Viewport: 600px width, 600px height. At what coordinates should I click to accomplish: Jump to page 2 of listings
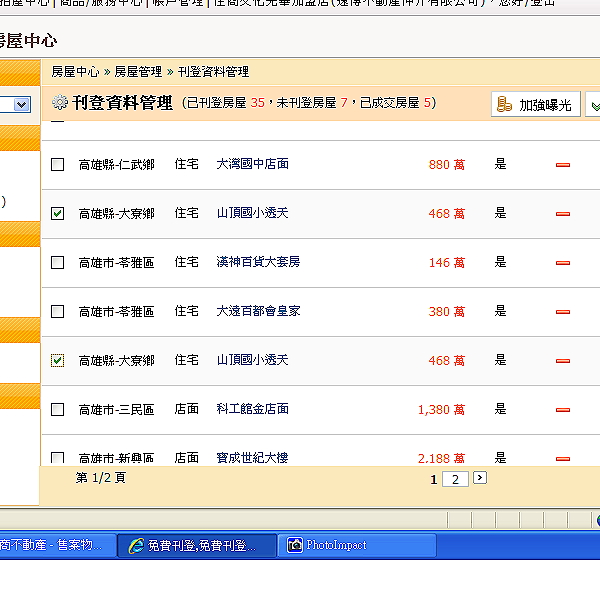click(x=455, y=479)
